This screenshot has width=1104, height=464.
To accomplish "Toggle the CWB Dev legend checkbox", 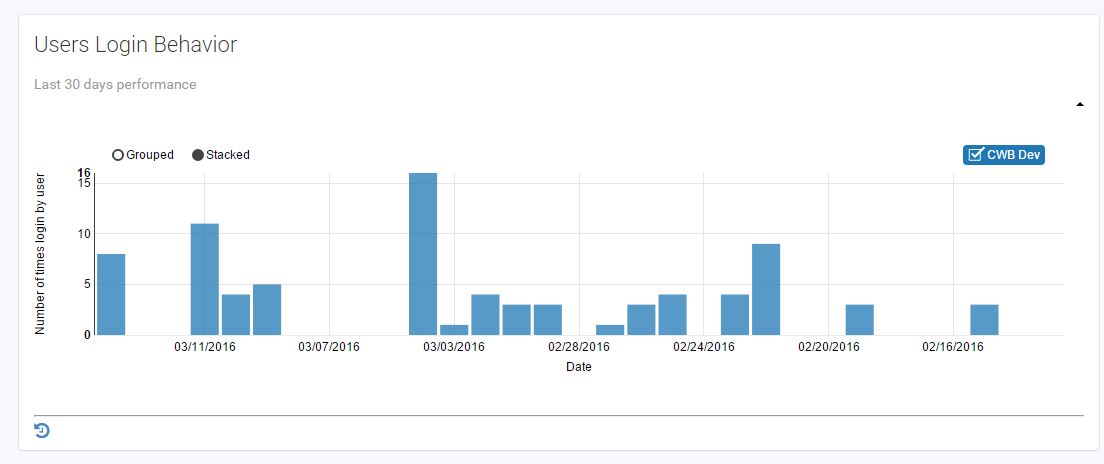I will click(x=1003, y=155).
